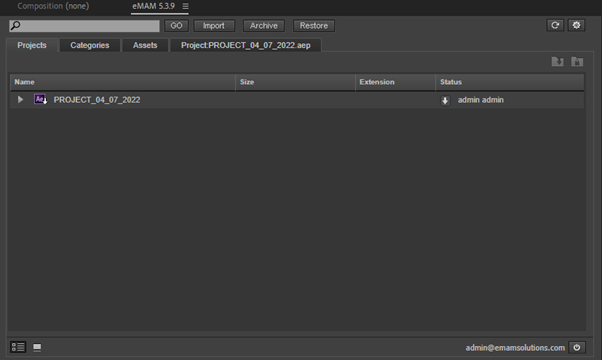Sort by the Size column header
This screenshot has height=360, width=602.
[295, 82]
